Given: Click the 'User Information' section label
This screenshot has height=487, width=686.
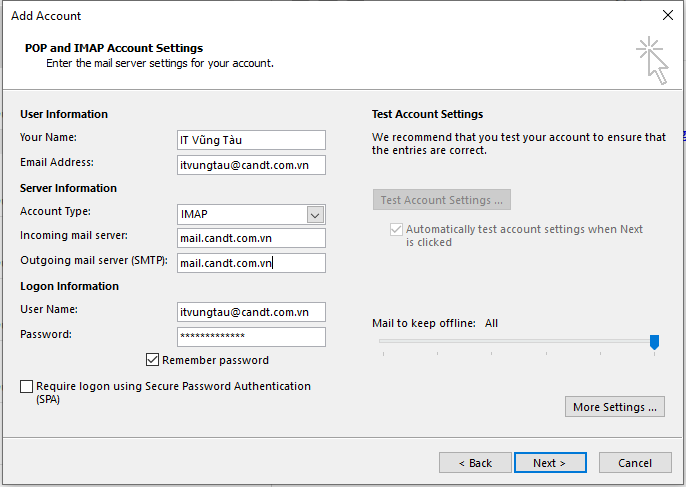Looking at the screenshot, I should pos(64,114).
